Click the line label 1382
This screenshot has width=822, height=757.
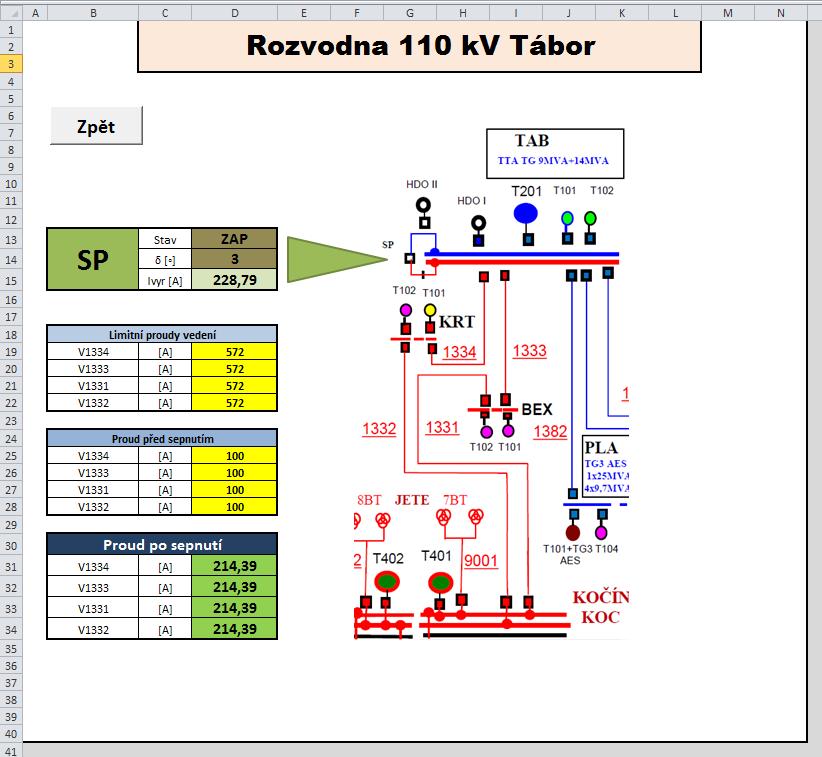click(550, 431)
